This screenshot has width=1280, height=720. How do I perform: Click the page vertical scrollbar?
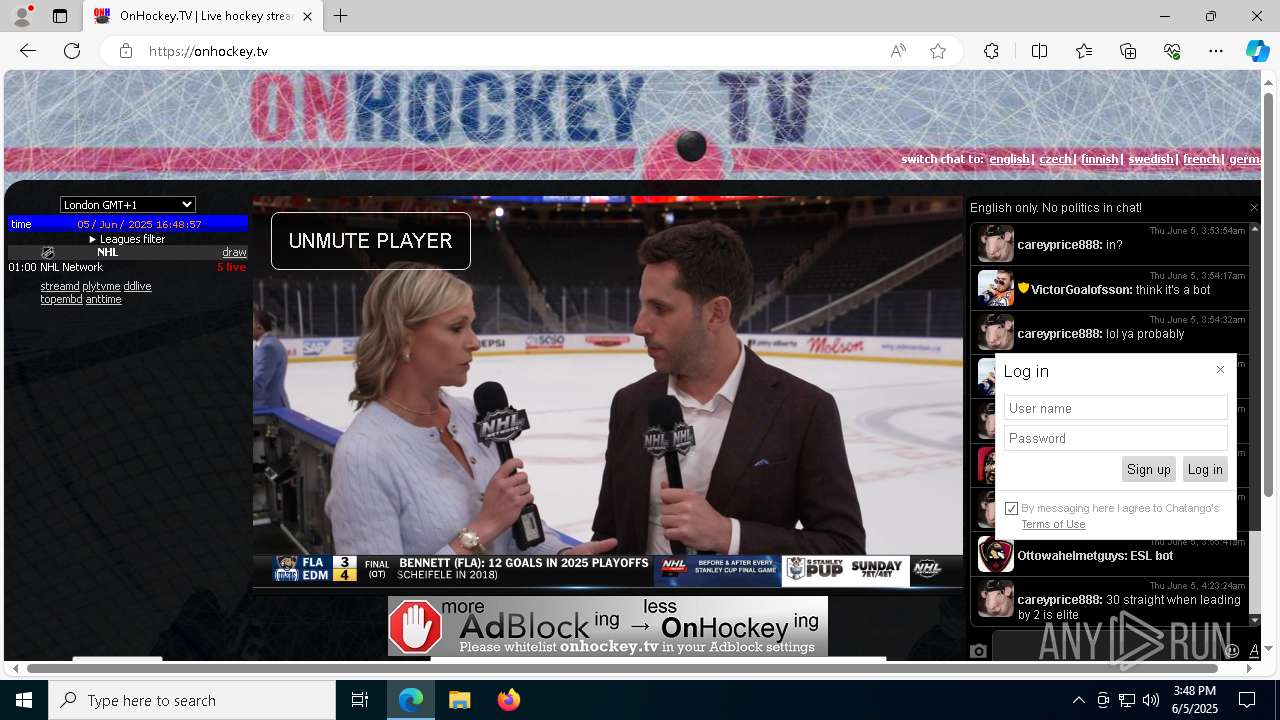(x=1269, y=295)
